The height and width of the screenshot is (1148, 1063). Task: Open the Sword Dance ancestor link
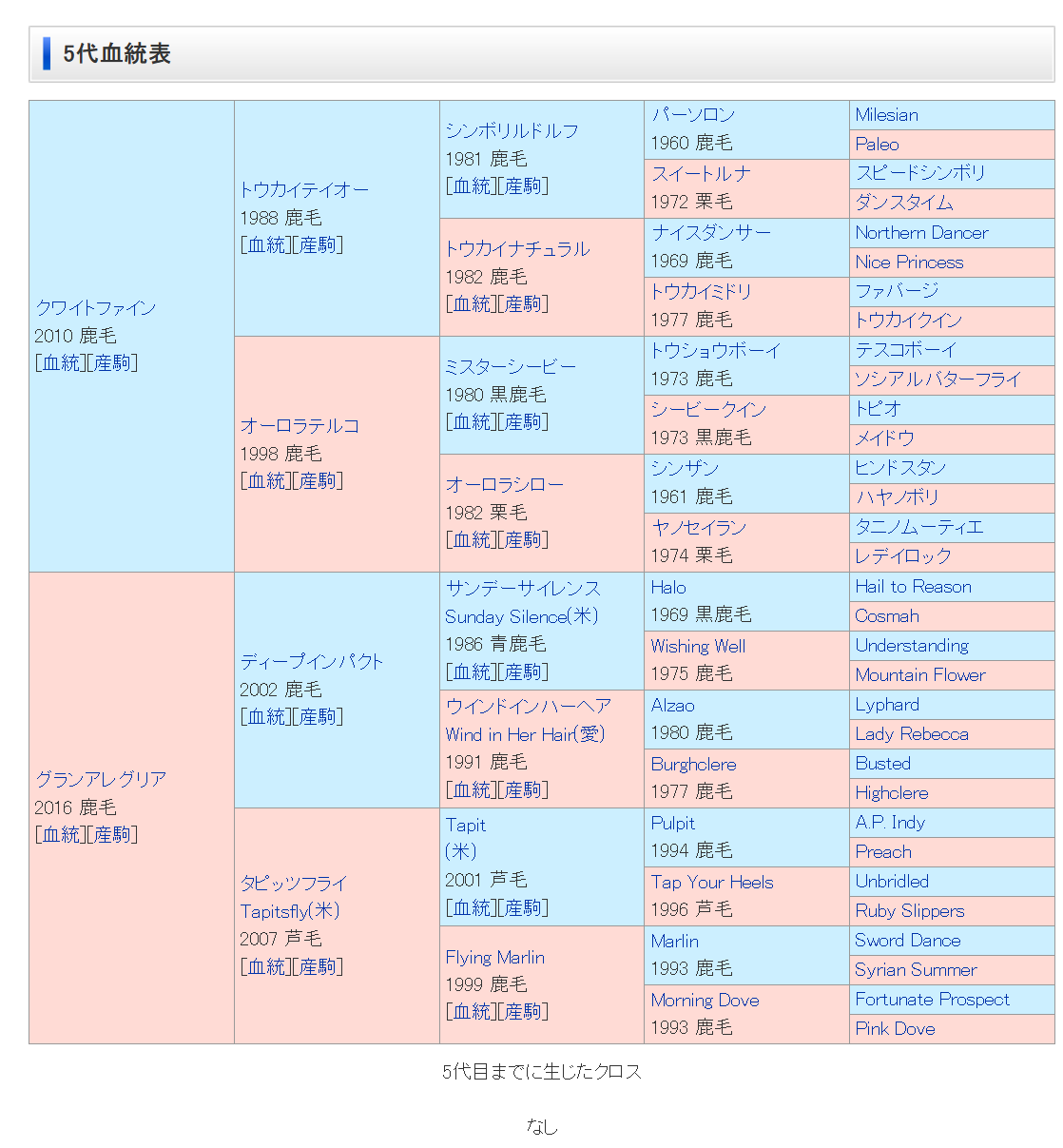tap(907, 940)
